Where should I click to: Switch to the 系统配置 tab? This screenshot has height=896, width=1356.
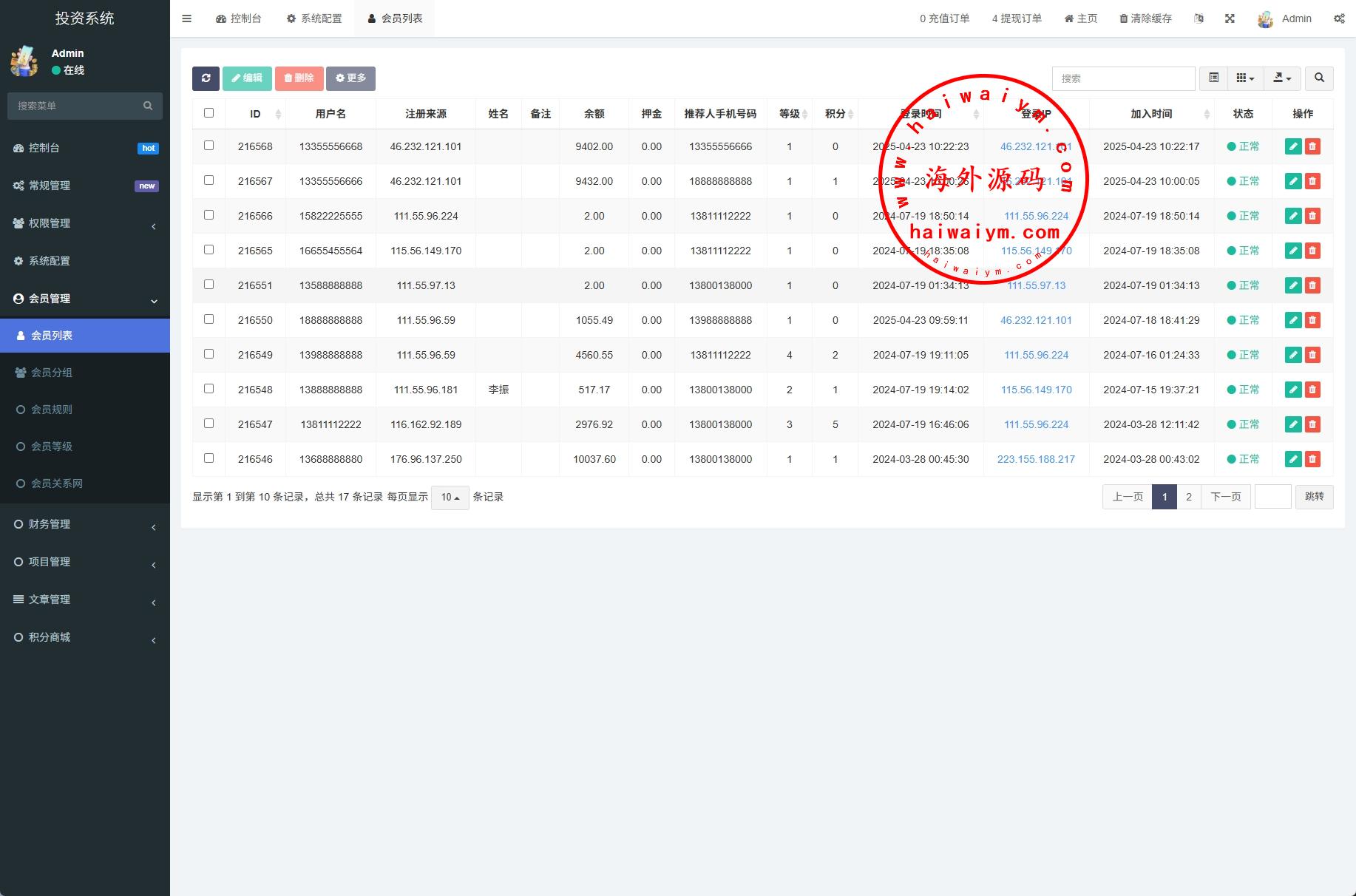[314, 18]
